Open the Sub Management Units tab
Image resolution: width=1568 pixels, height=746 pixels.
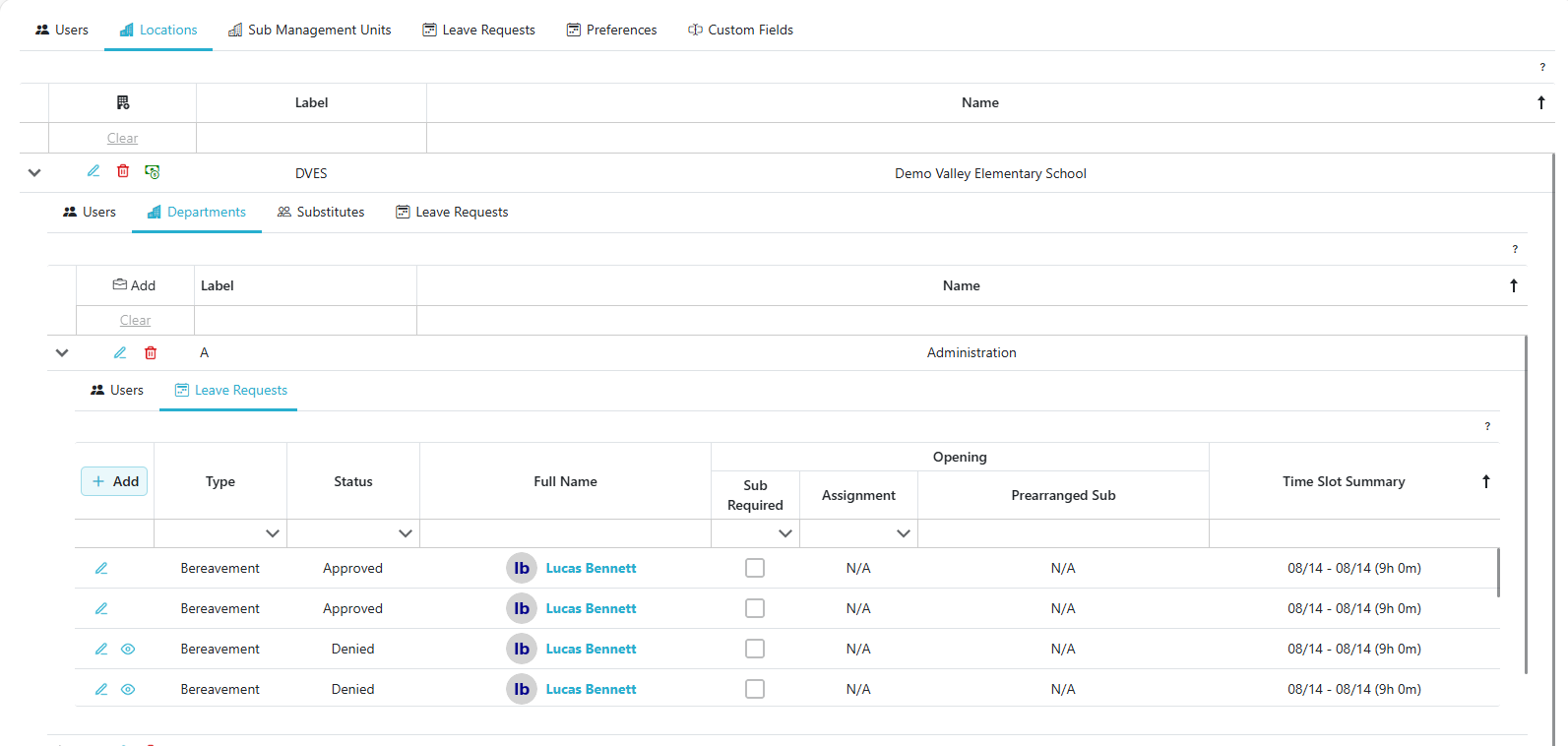pos(310,30)
